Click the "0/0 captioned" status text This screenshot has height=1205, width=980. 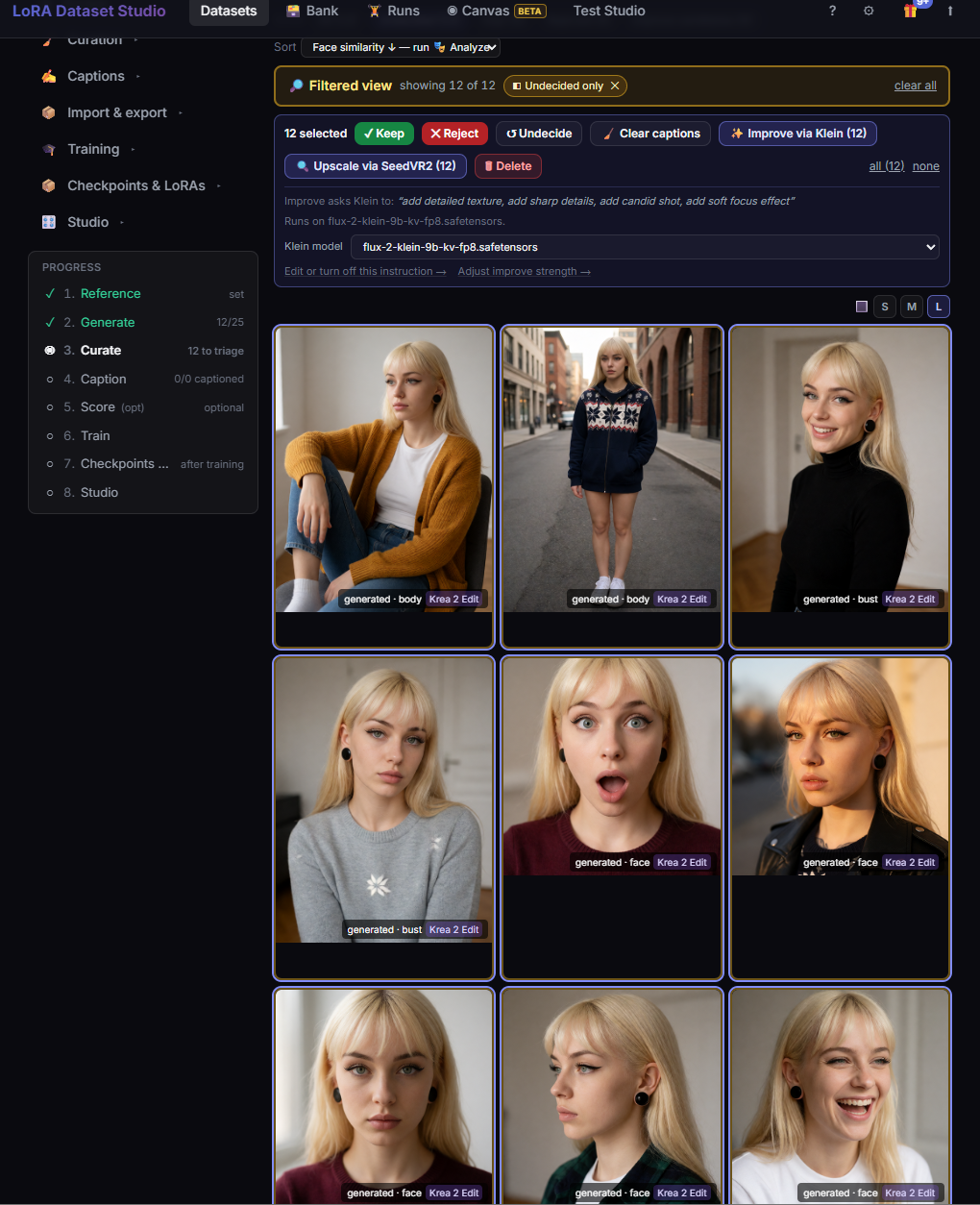[209, 380]
